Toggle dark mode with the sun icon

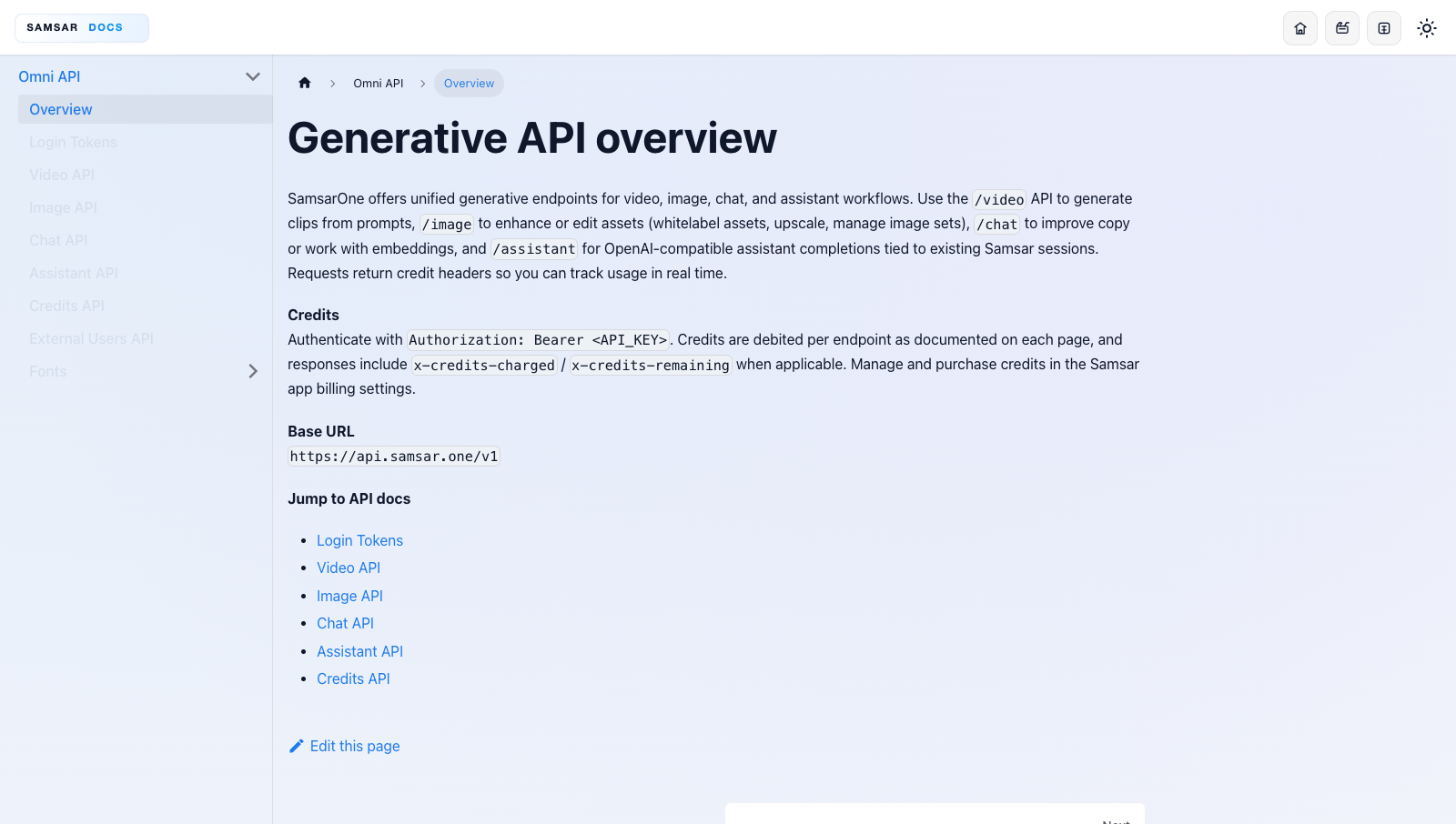tap(1426, 27)
